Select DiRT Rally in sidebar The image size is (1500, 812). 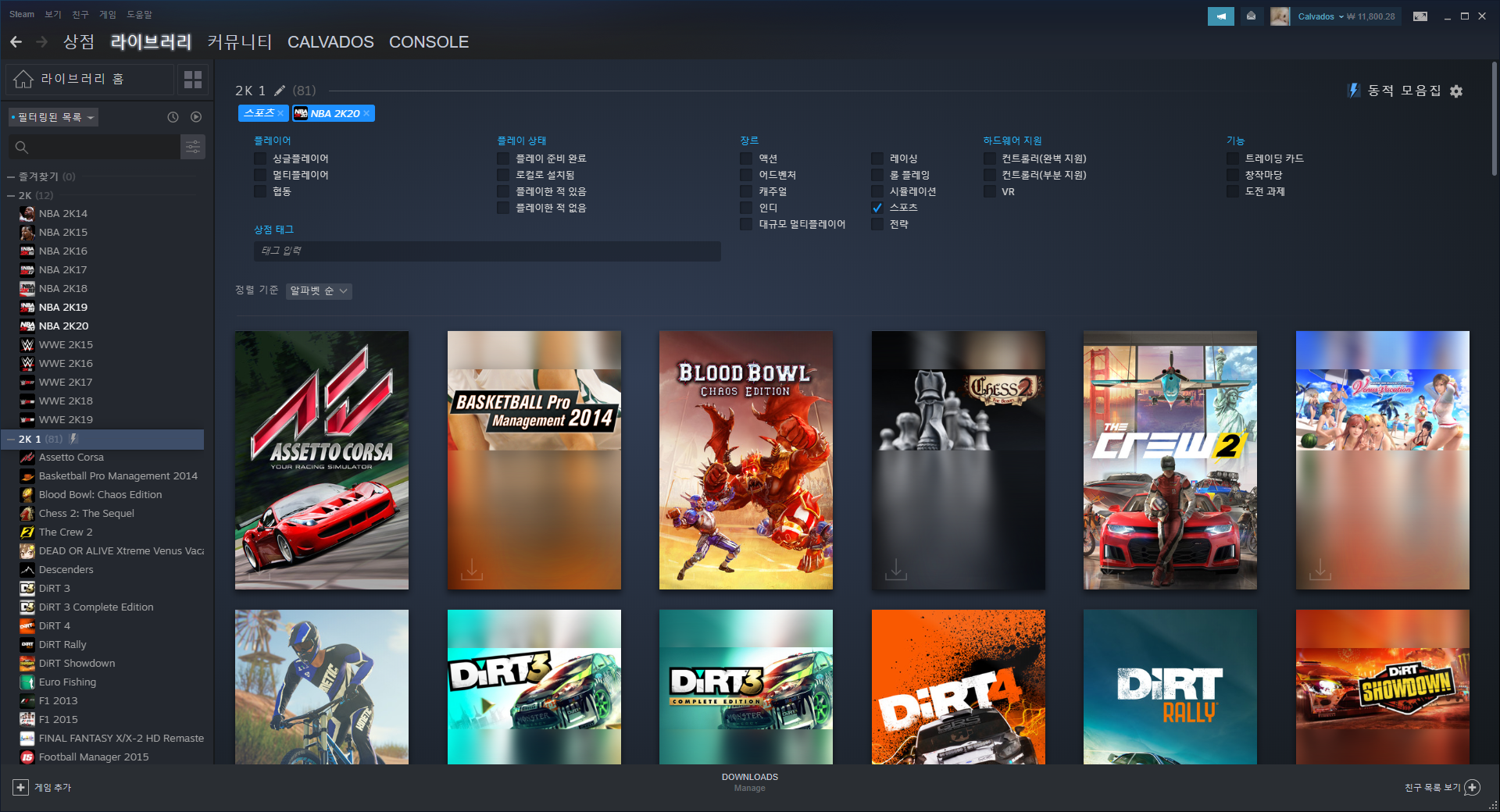(62, 645)
